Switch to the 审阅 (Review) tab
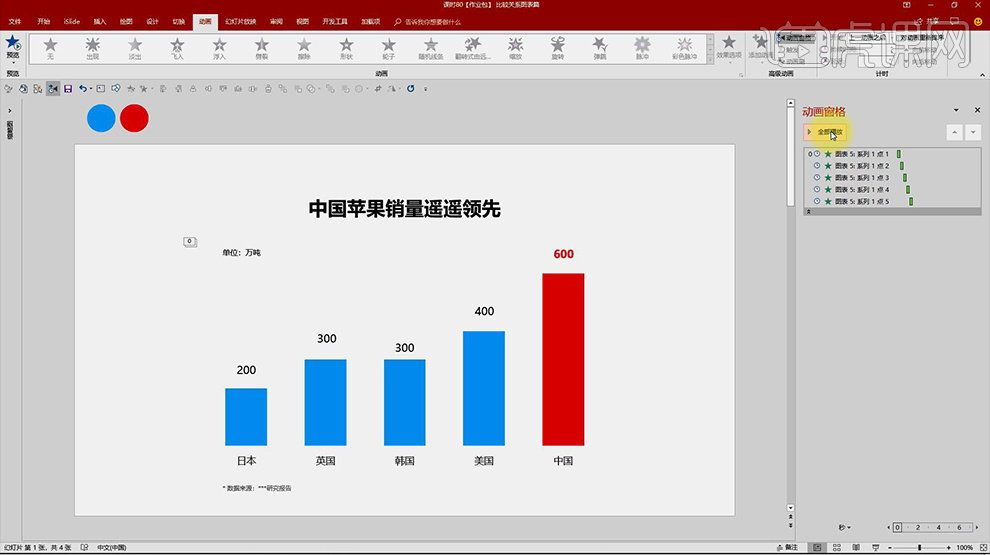This screenshot has height=555, width=990. [x=277, y=21]
